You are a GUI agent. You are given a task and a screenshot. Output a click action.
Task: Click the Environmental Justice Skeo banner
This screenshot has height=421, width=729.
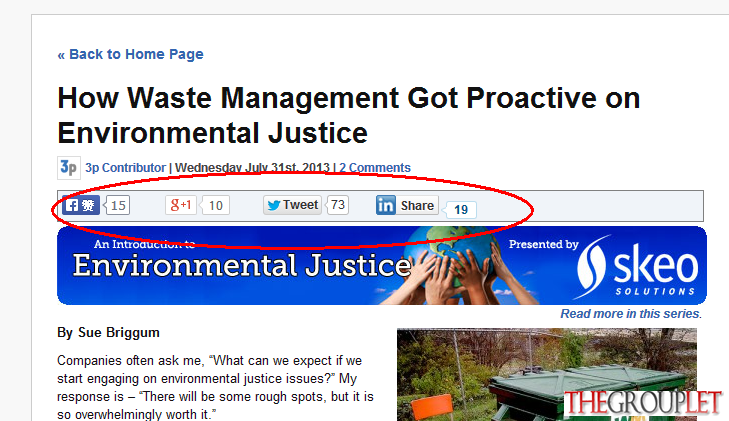[x=382, y=265]
